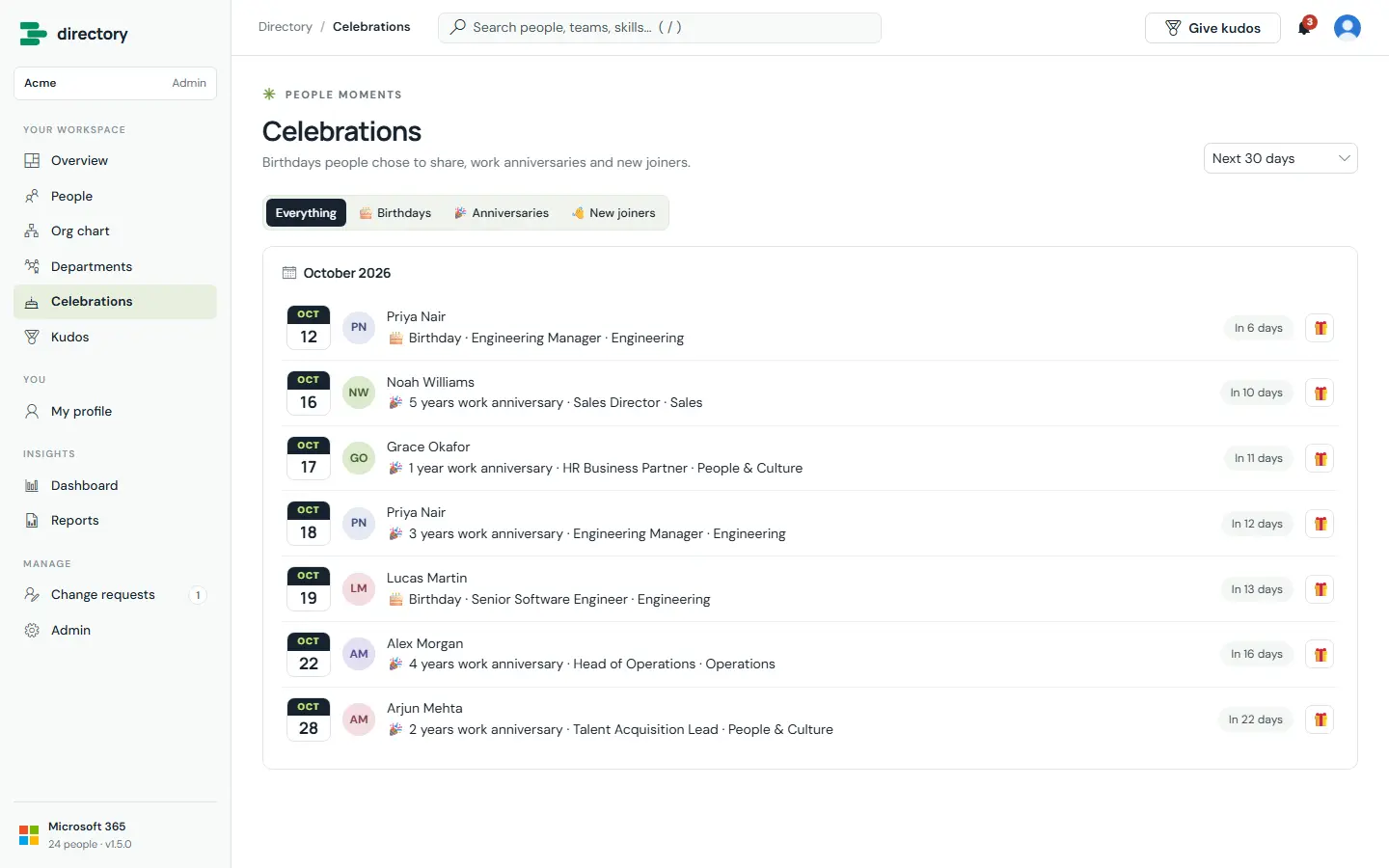Click the Oct 17 date badge
Viewport: 1389px width, 868px height.
pyautogui.click(x=309, y=458)
